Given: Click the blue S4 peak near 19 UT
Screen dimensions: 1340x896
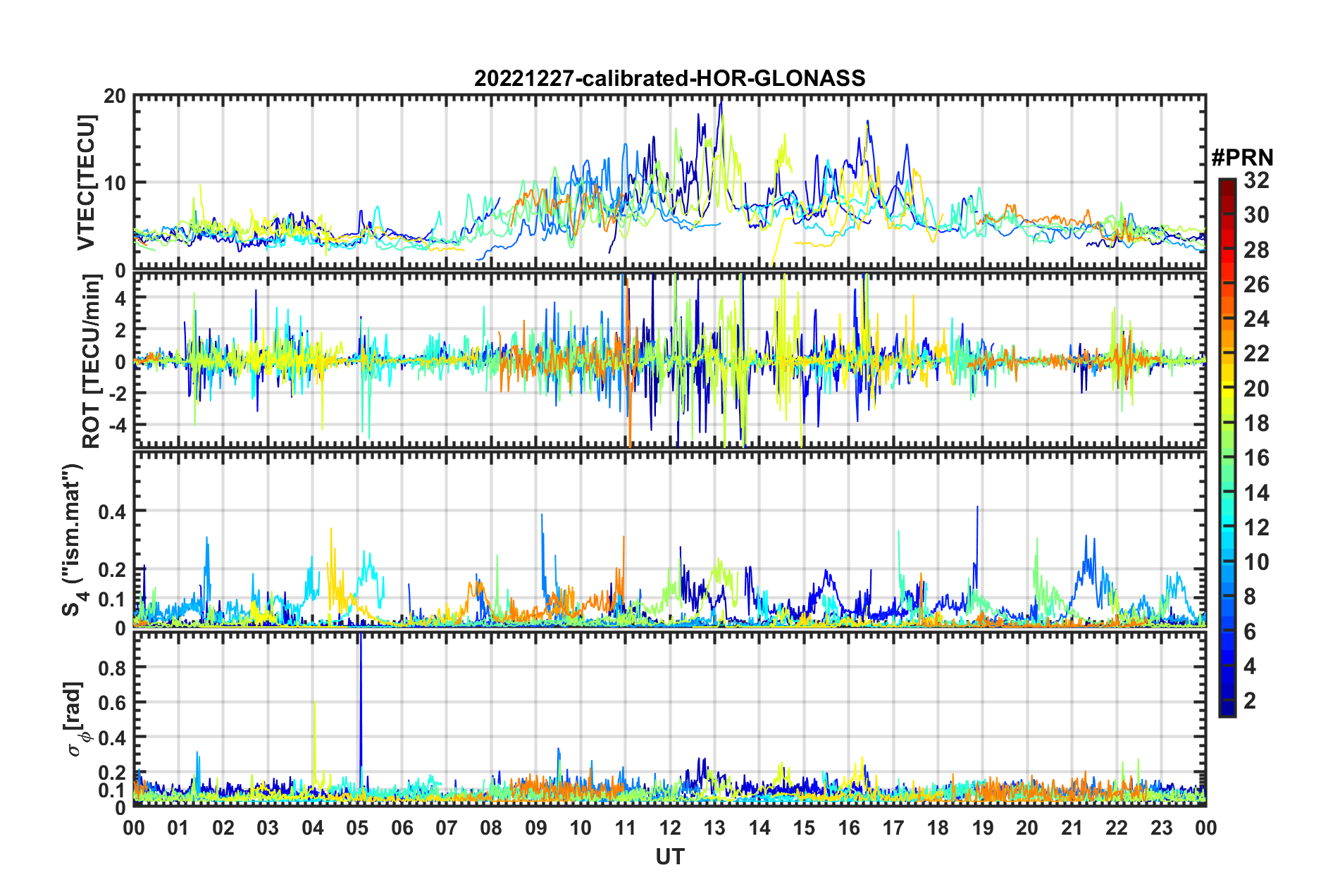Looking at the screenshot, I should tap(977, 535).
